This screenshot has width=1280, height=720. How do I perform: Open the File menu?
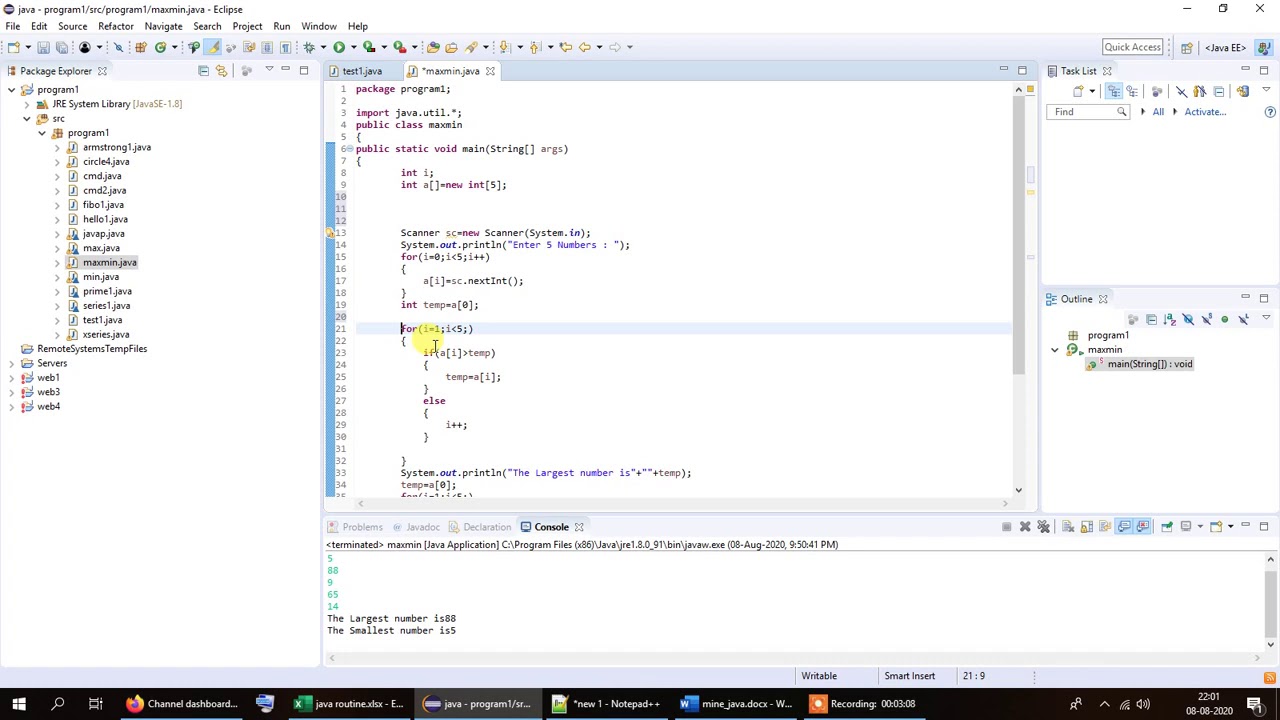13,26
